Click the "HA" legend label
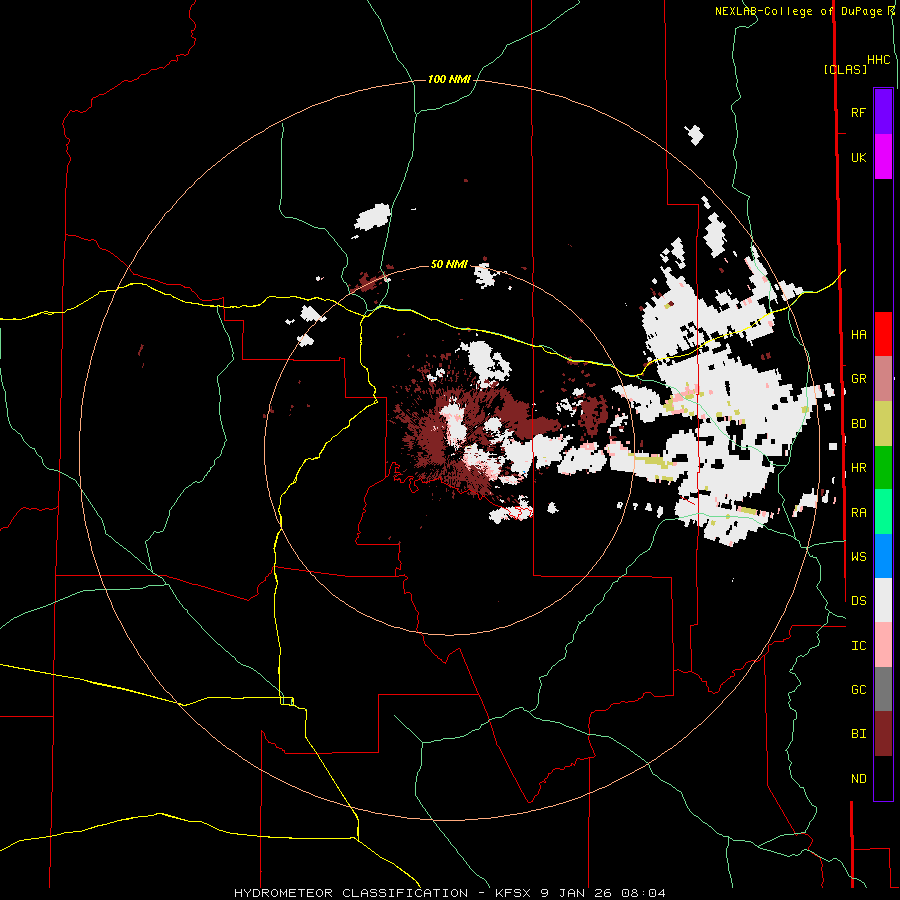Viewport: 900px width, 900px height. 858,335
